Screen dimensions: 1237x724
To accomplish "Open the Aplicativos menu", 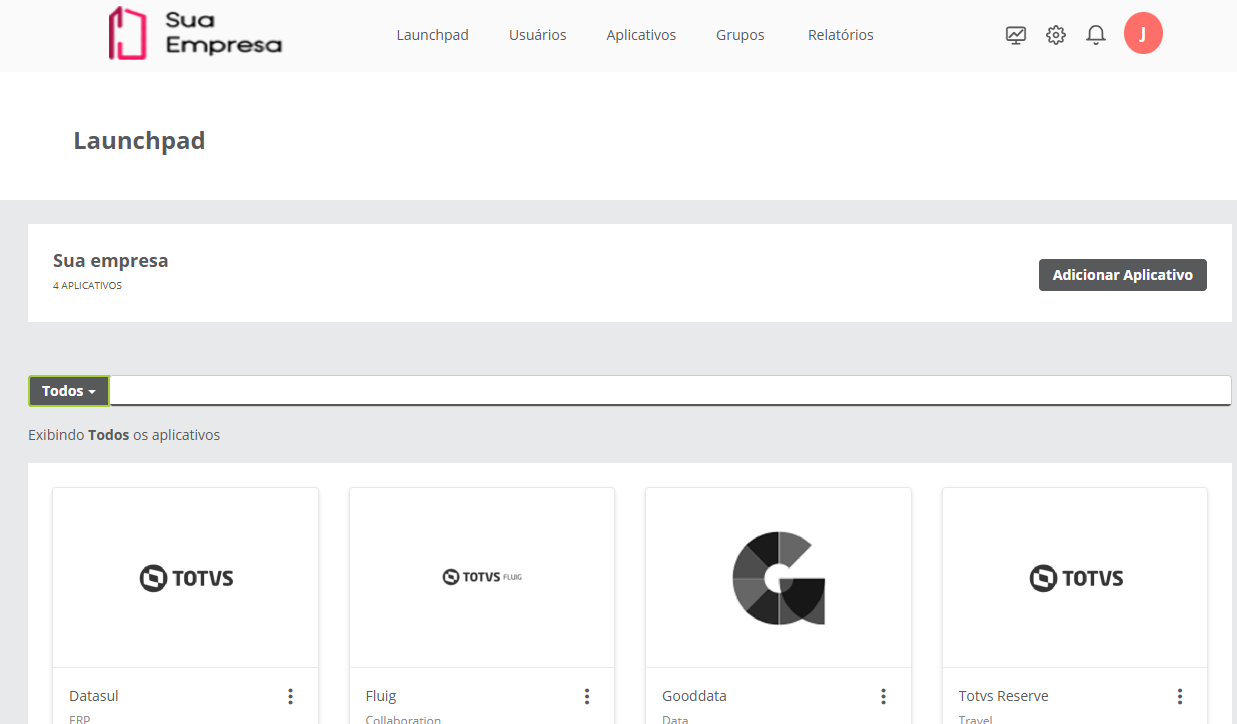I will 641,35.
